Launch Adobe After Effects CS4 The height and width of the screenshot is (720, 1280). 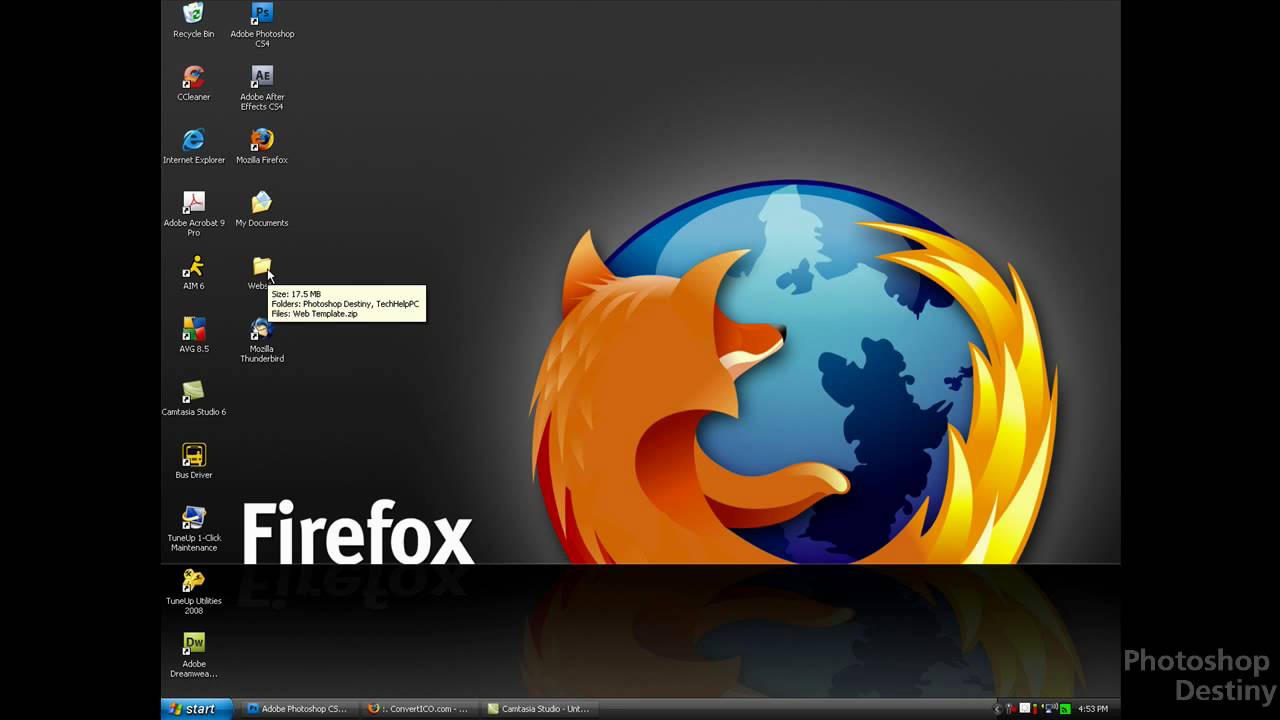click(x=262, y=78)
